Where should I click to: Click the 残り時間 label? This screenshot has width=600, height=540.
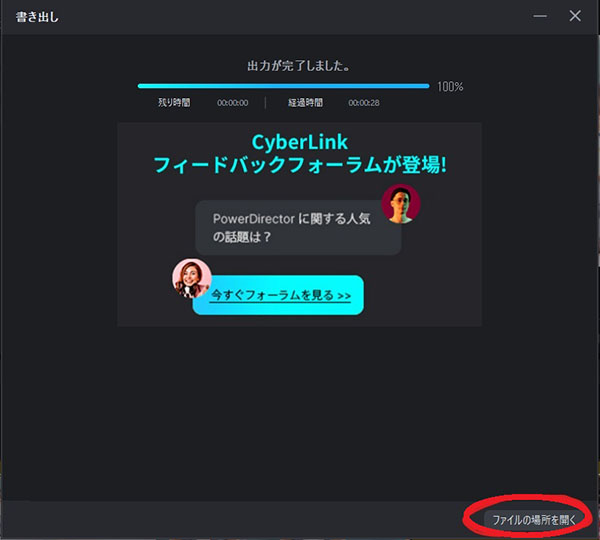coord(174,103)
